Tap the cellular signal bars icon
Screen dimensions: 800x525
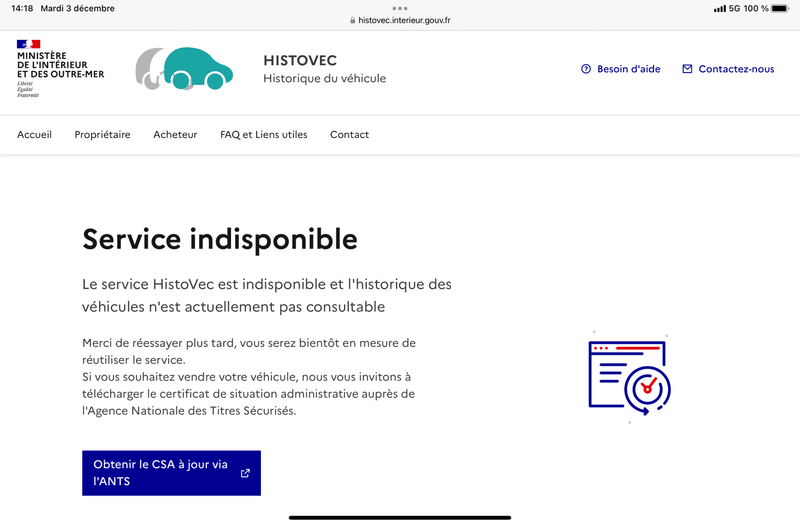click(x=720, y=9)
